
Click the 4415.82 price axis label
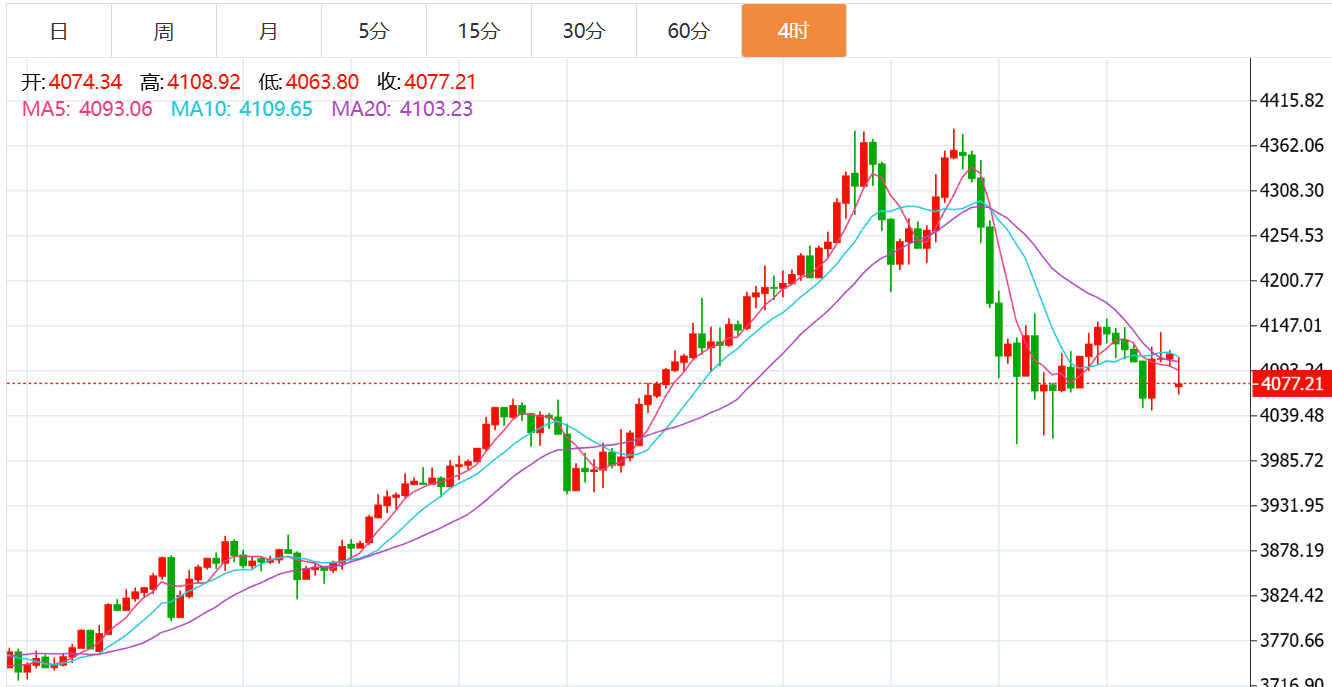tap(1292, 100)
